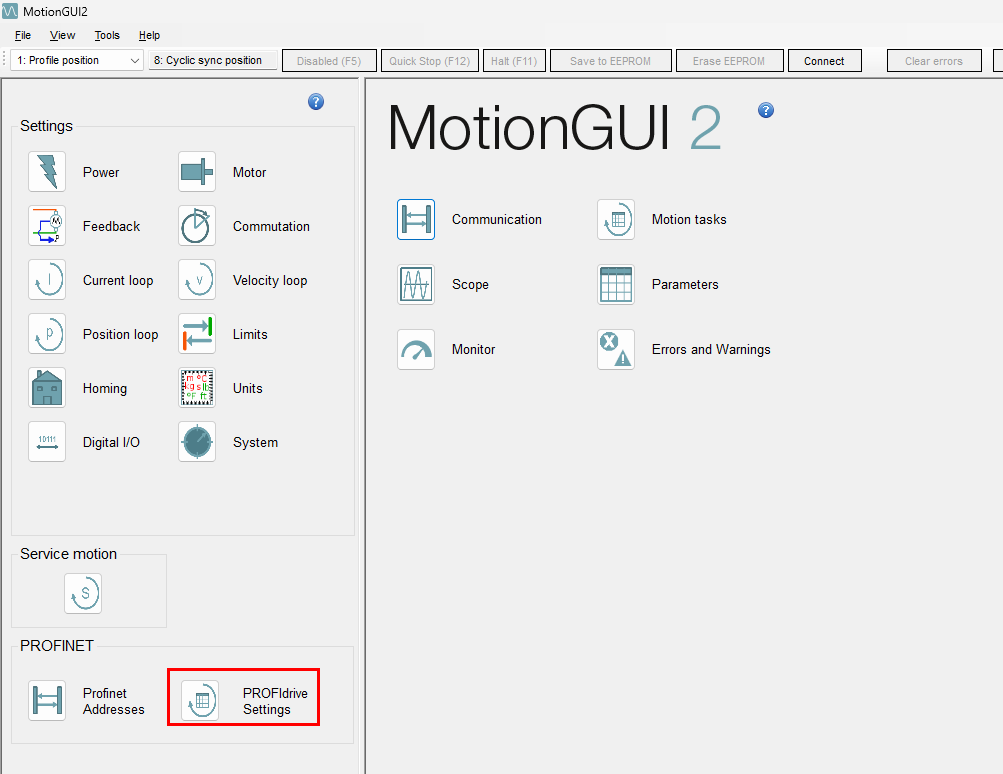Open Velocity loop settings icon
This screenshot has width=1003, height=774.
click(x=197, y=280)
